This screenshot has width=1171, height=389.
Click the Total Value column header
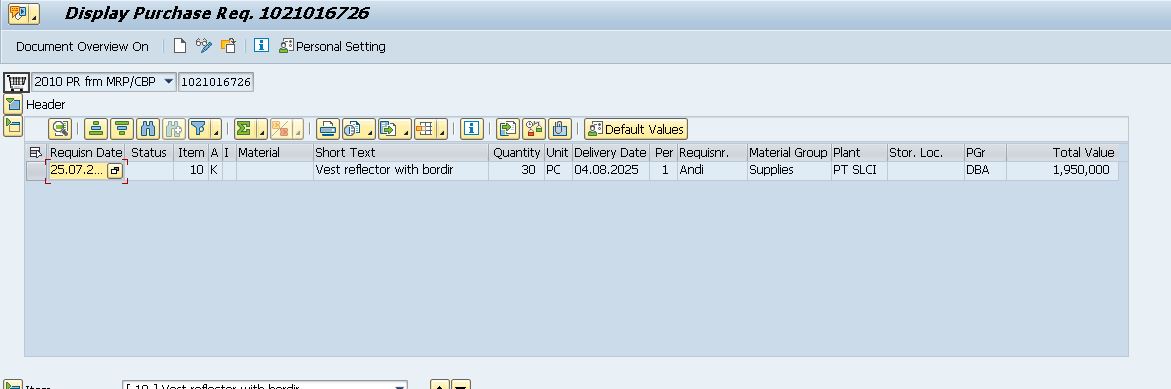[1062, 152]
